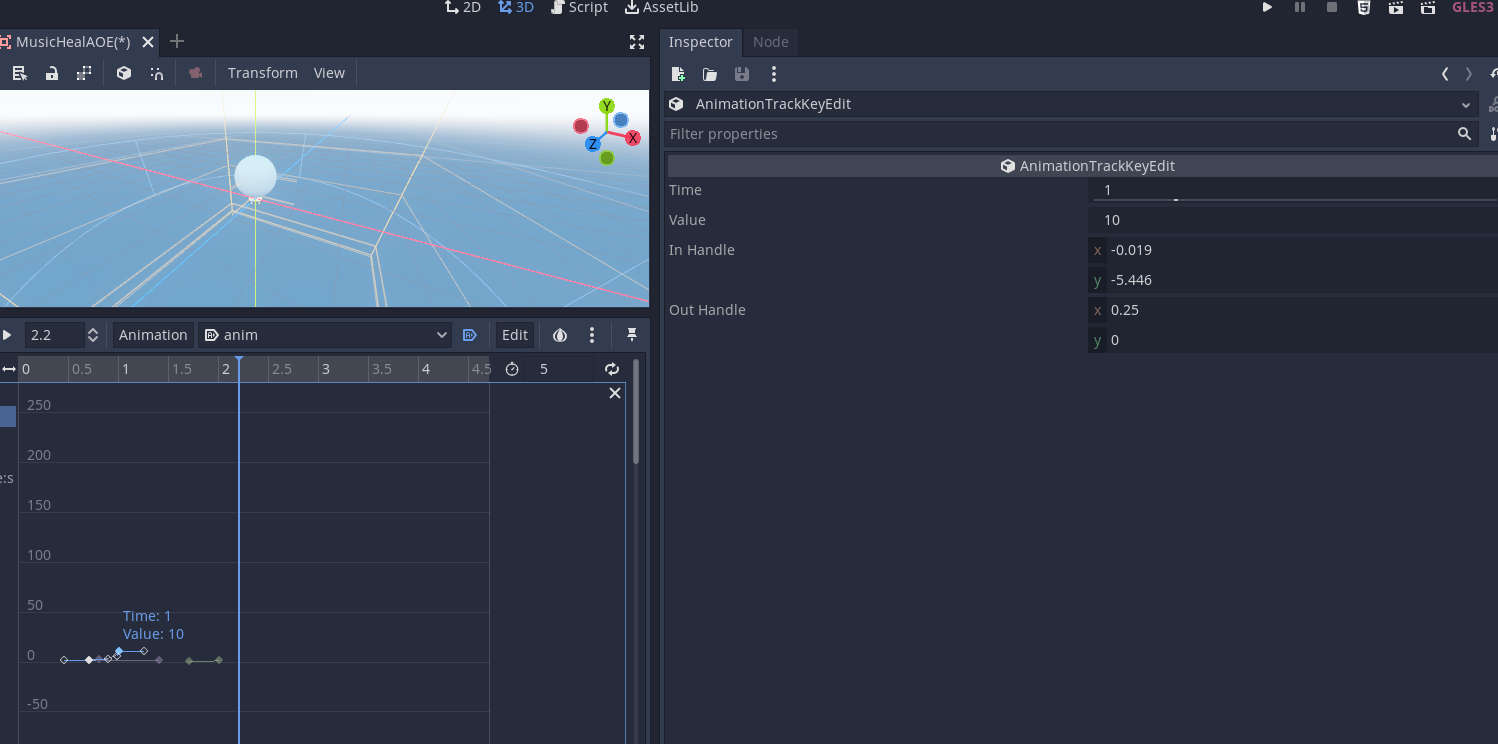This screenshot has width=1498, height=744.
Task: Stop the running scene
Action: 1331,7
